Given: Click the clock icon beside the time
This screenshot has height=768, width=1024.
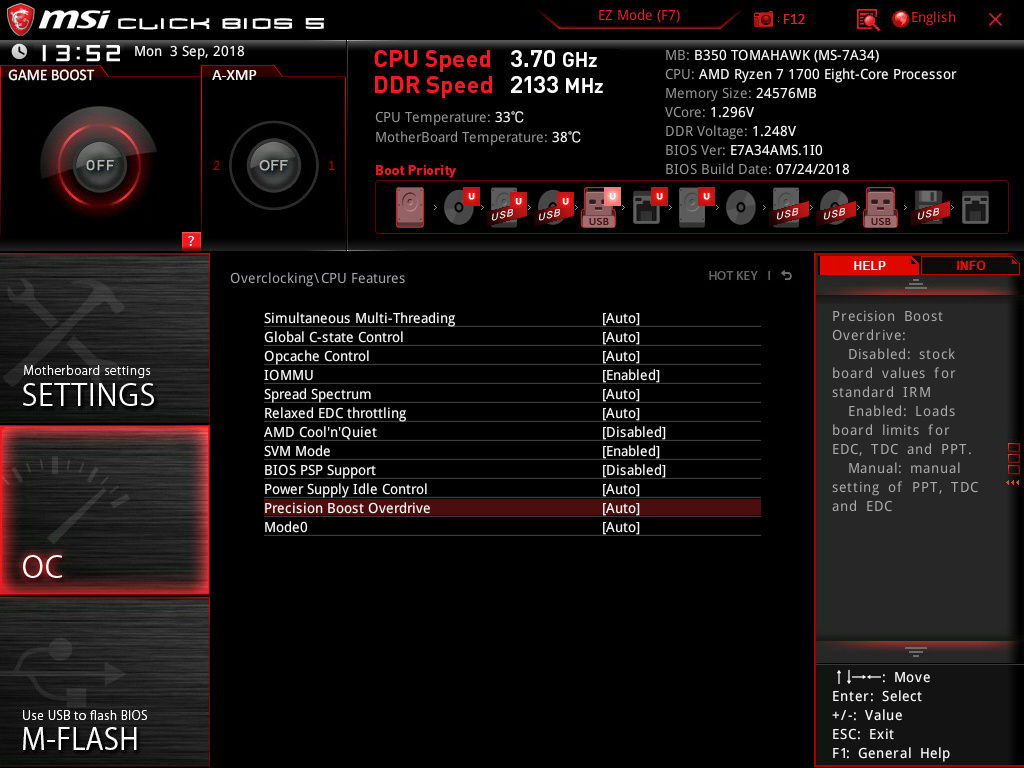Looking at the screenshot, I should (x=20, y=51).
